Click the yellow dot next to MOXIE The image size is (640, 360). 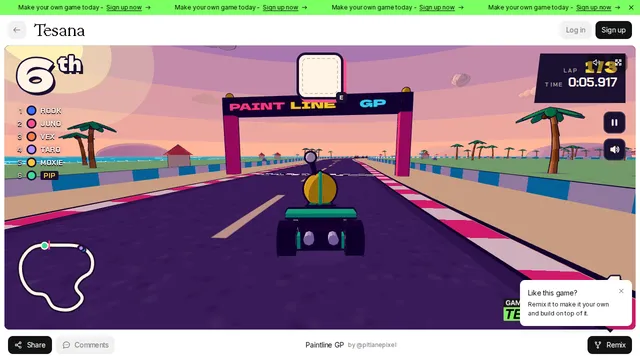(31, 162)
